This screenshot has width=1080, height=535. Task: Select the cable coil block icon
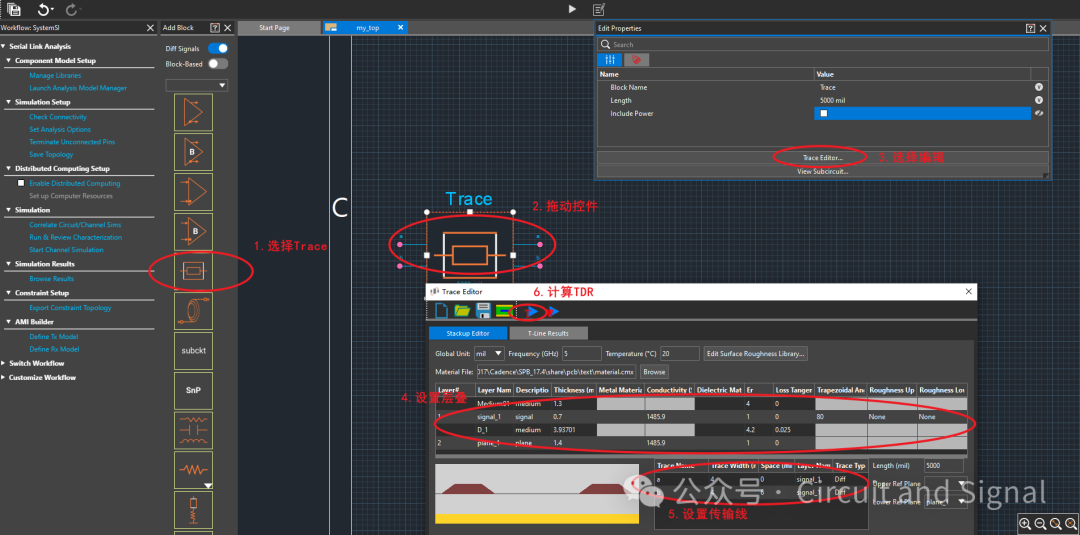(194, 311)
